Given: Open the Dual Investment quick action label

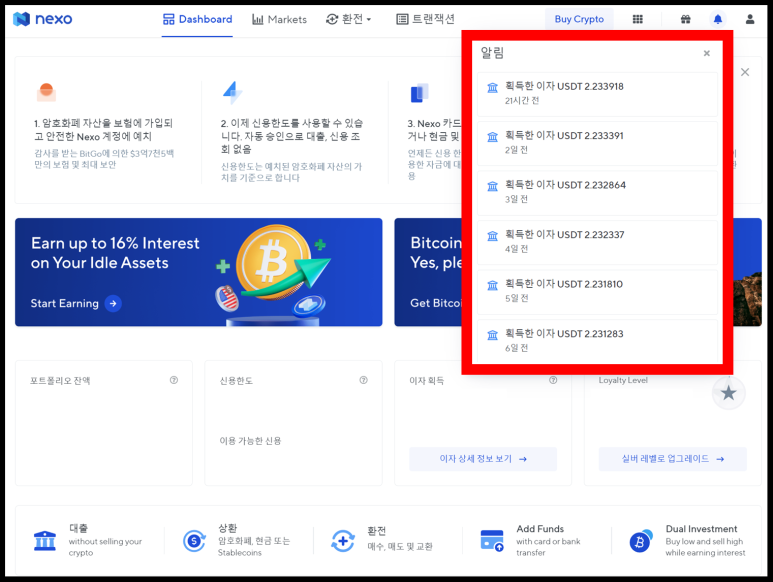Looking at the screenshot, I should click(x=702, y=529).
